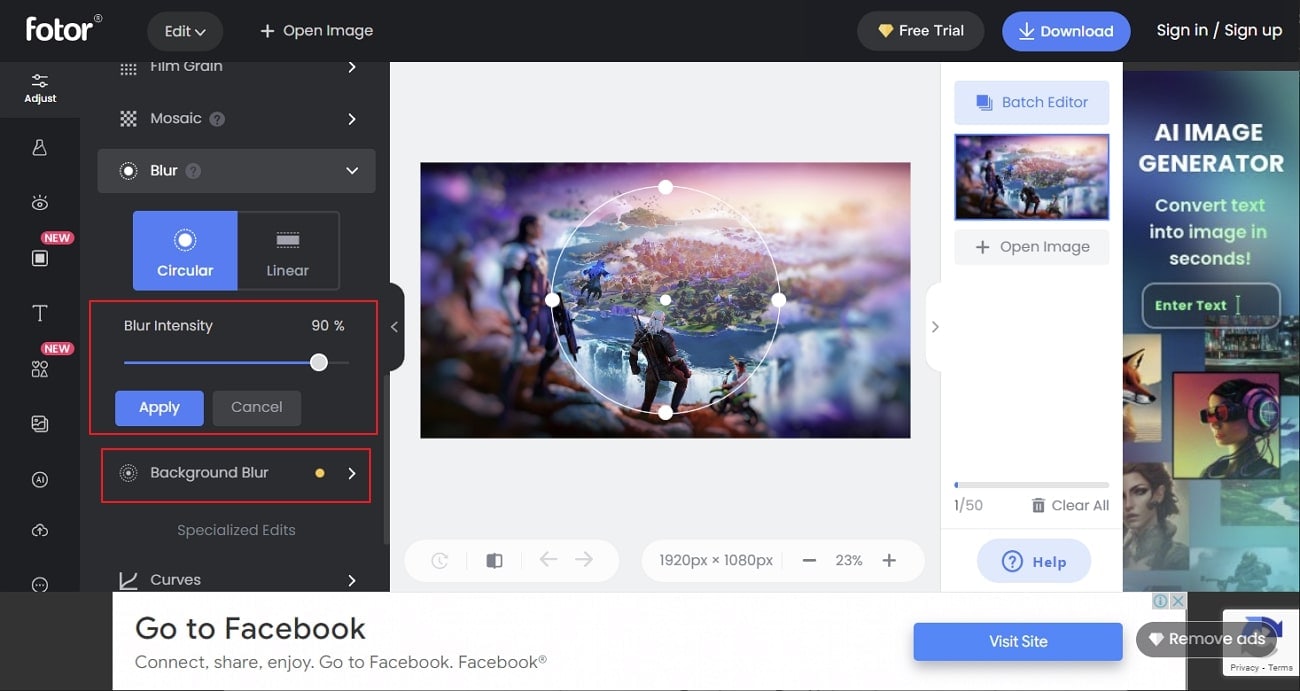
Task: Click the Download button
Action: coord(1066,31)
